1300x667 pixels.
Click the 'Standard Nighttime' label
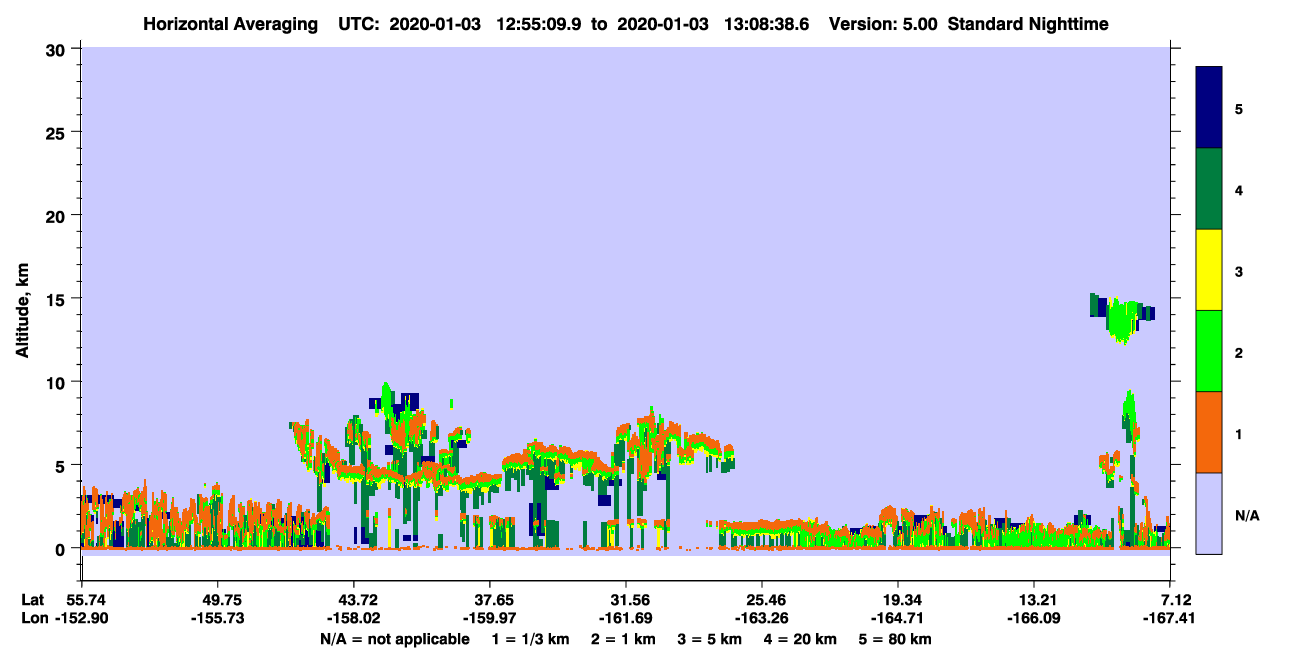1028,24
